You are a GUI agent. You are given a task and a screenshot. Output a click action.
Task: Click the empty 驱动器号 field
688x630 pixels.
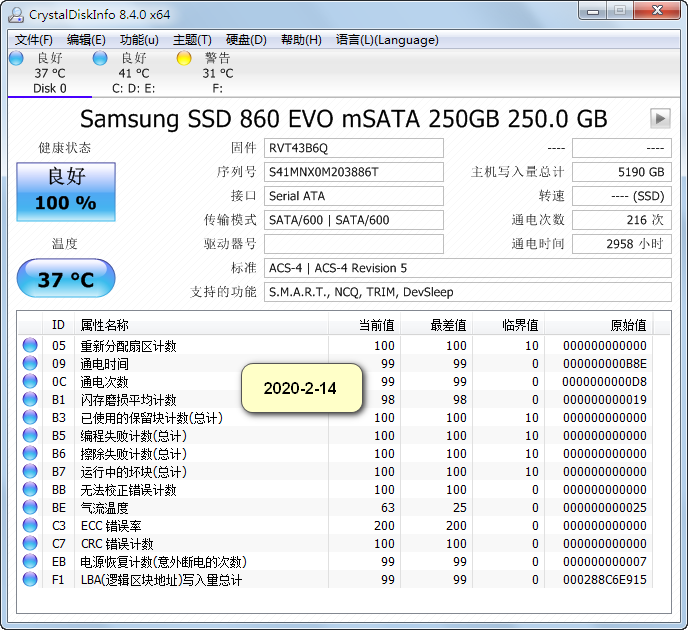click(x=354, y=244)
